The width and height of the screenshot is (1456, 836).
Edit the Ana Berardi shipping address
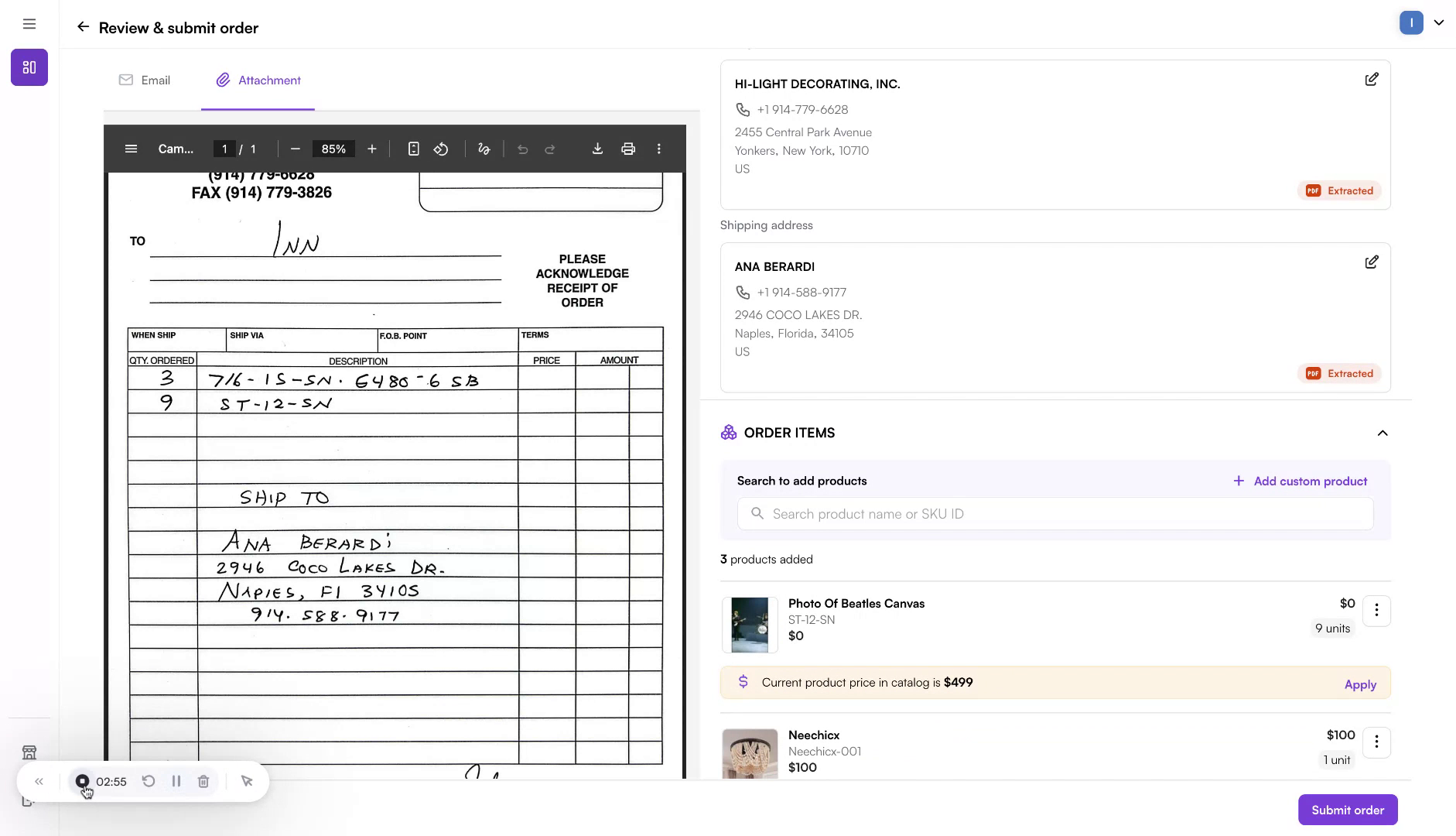pyautogui.click(x=1372, y=262)
